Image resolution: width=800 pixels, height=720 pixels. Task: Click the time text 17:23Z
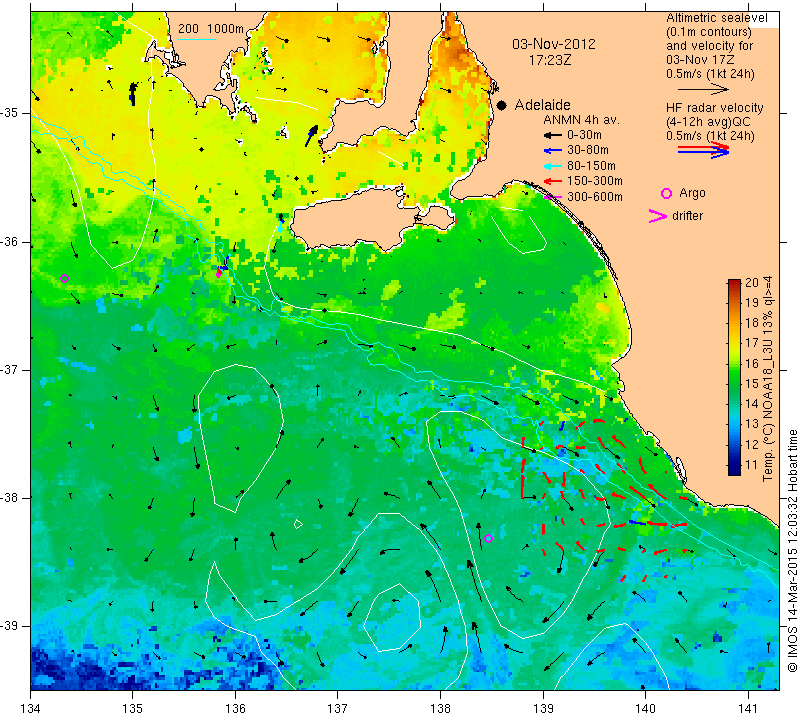549,60
